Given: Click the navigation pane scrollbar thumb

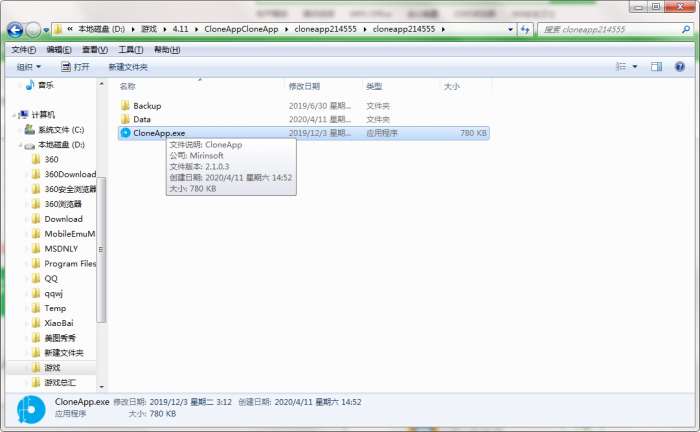Looking at the screenshot, I should [101, 249].
